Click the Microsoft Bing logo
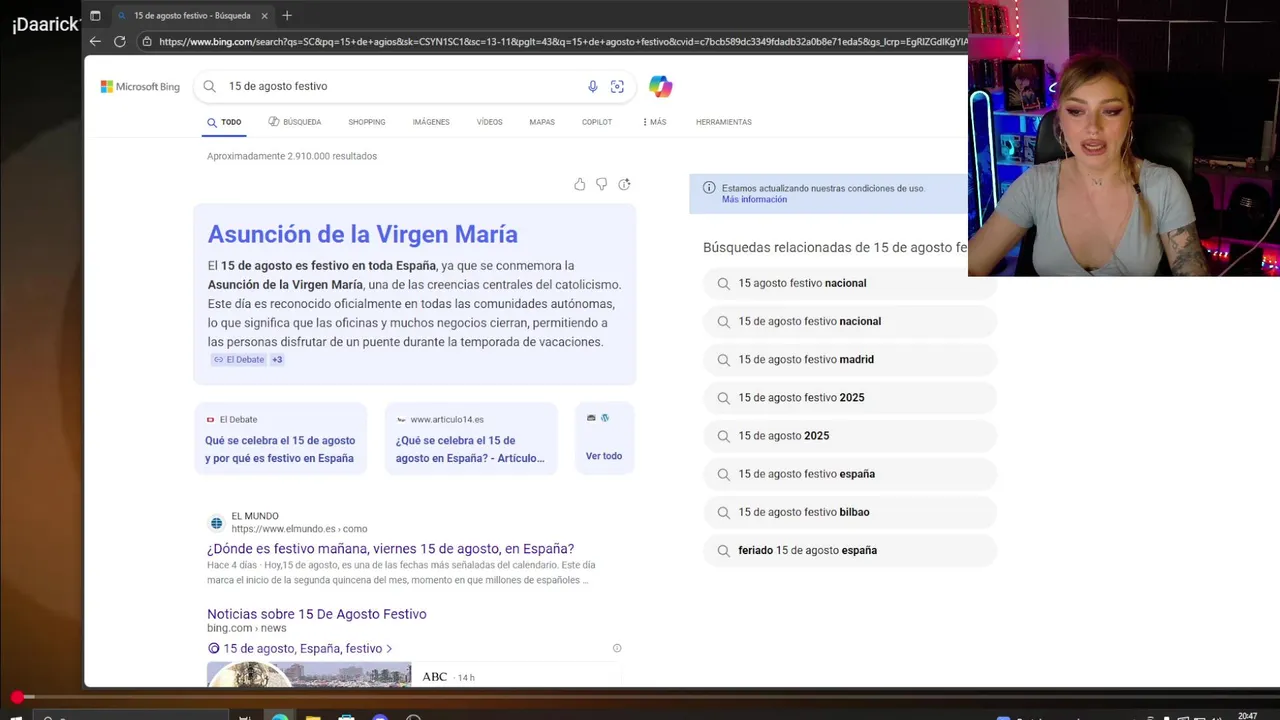Viewport: 1280px width, 720px height. point(140,87)
